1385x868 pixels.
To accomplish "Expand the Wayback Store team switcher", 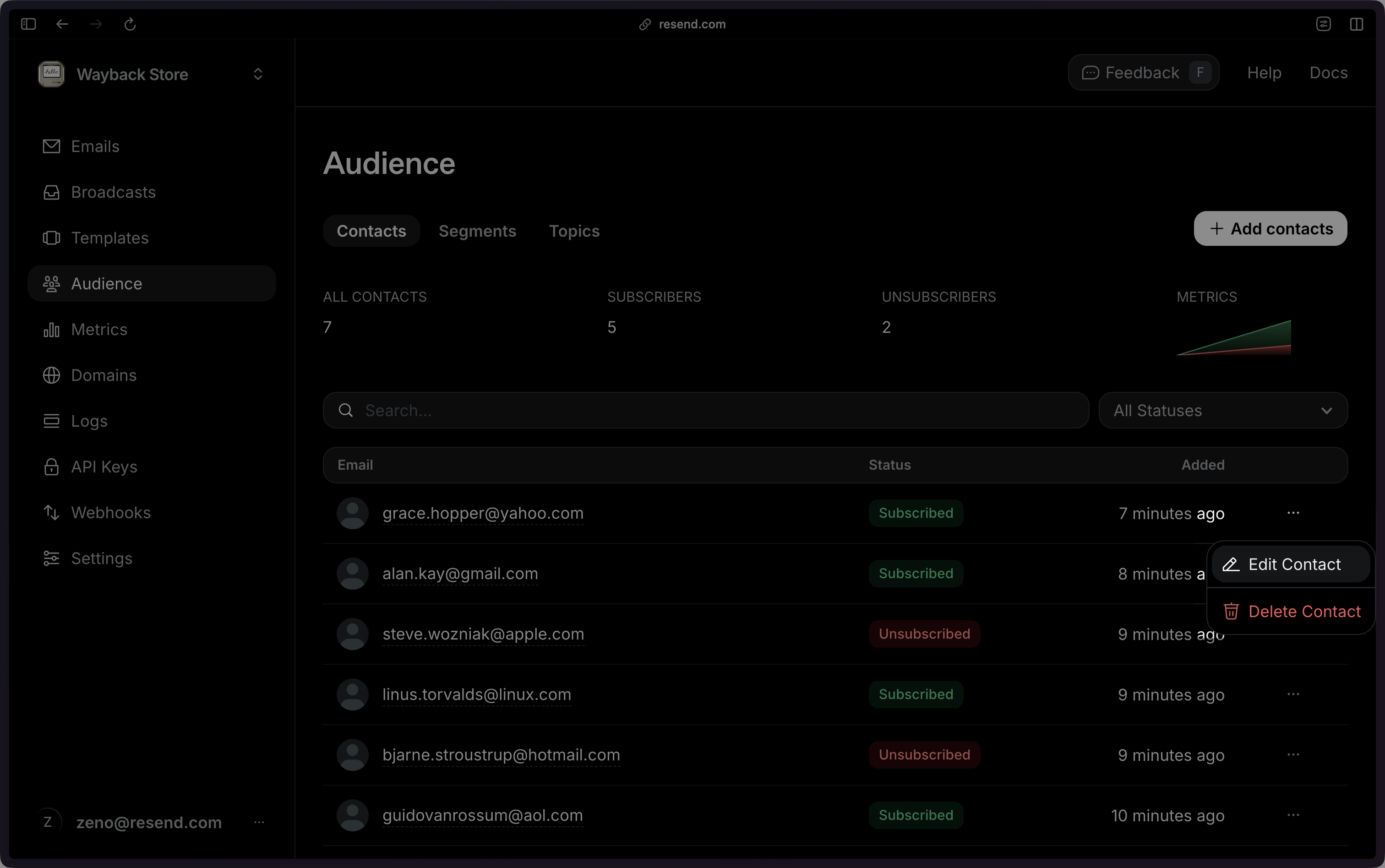I will (258, 74).
